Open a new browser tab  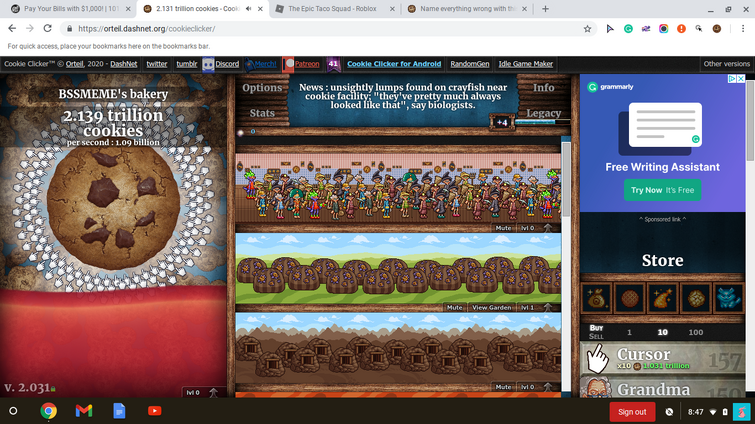(x=545, y=9)
